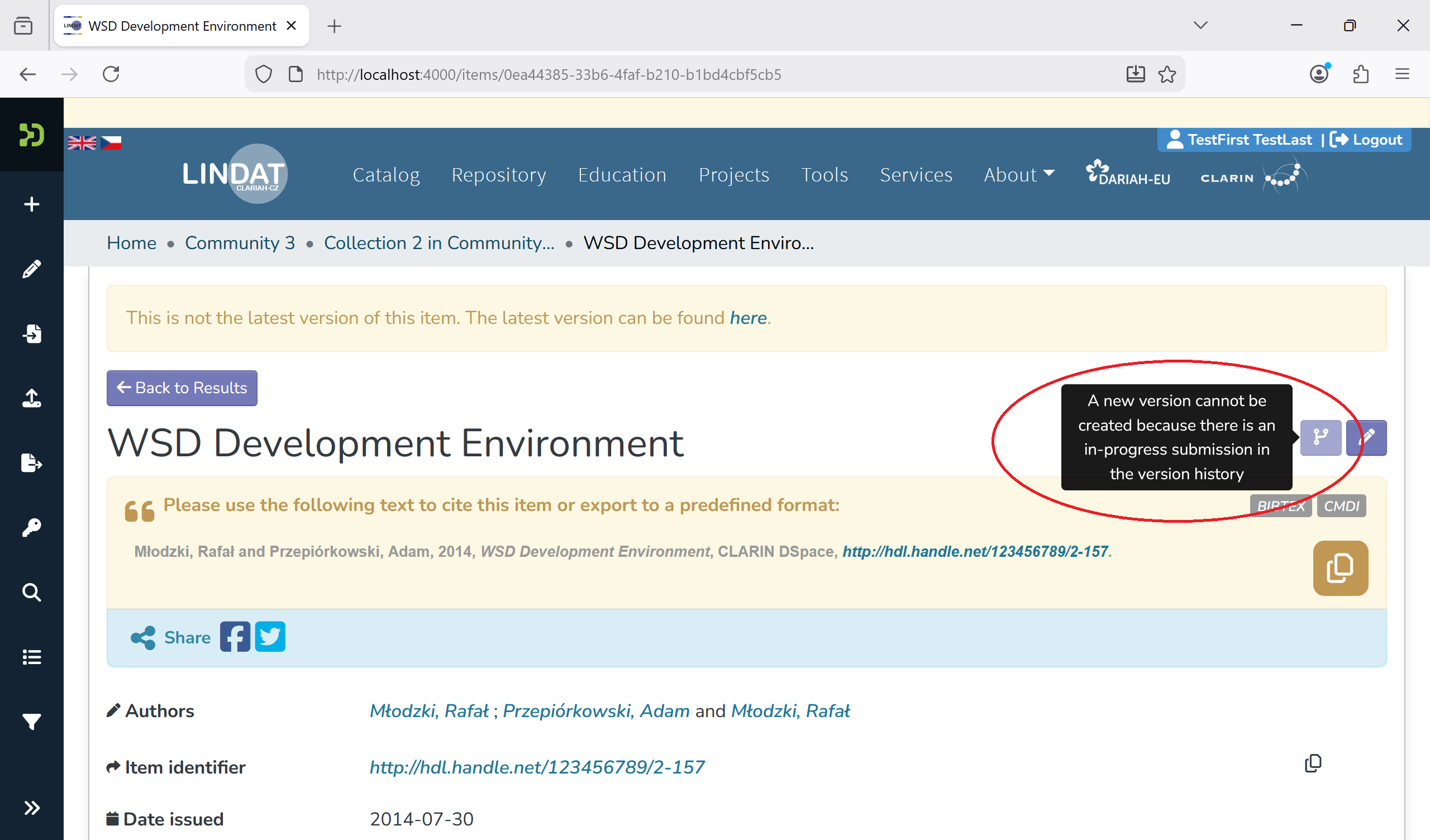Click the shield tracking protection icon
Viewport: 1430px width, 840px height.
[264, 74]
